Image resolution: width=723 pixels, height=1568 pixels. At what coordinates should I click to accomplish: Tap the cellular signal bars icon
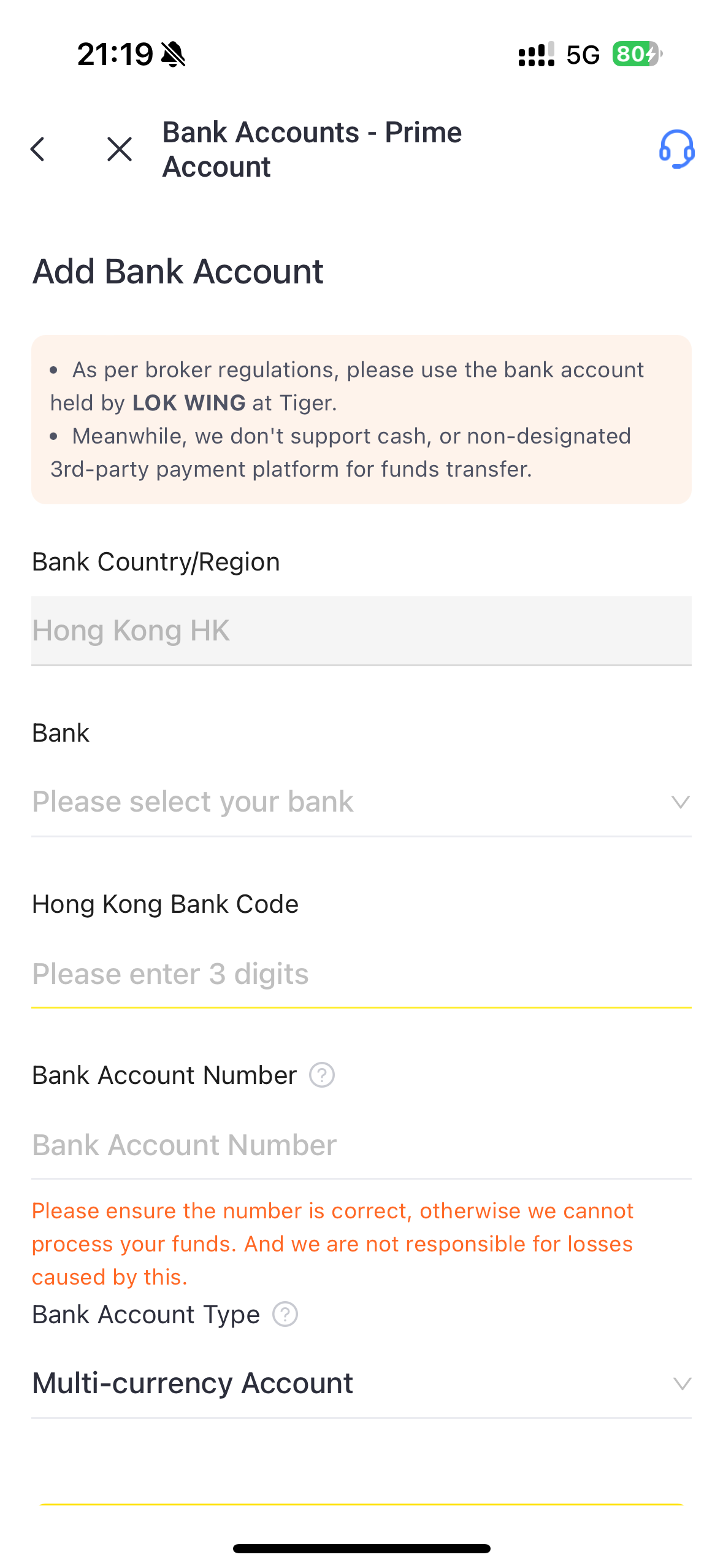coord(537,54)
